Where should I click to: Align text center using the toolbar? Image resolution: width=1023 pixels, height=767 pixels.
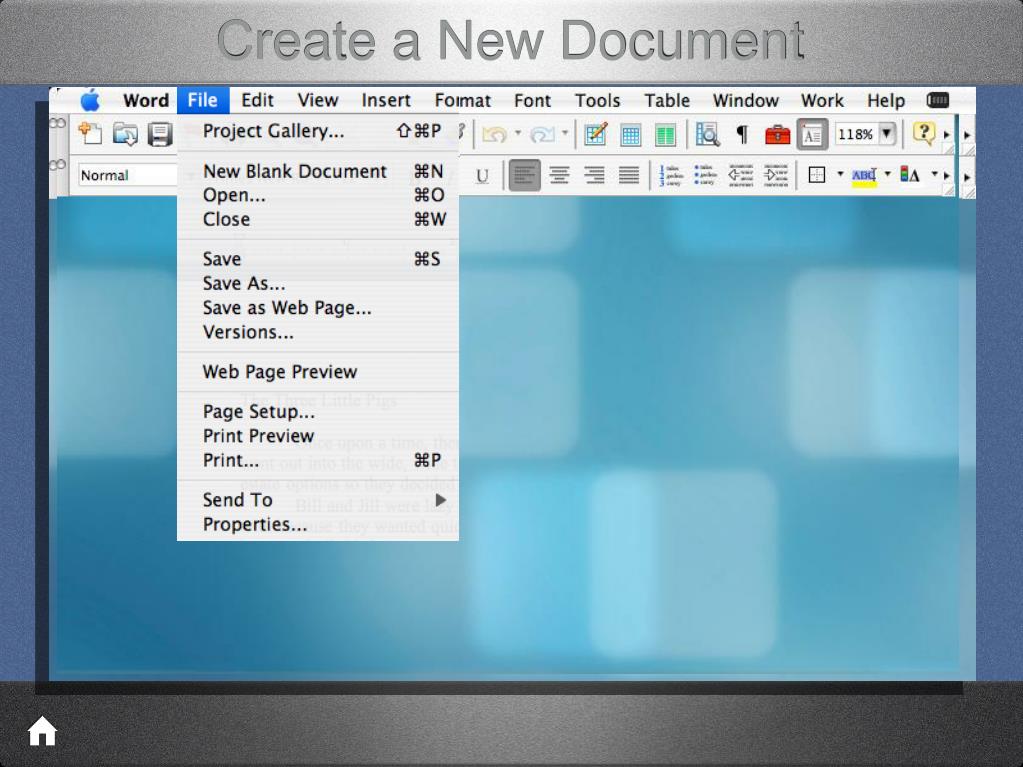pos(559,175)
